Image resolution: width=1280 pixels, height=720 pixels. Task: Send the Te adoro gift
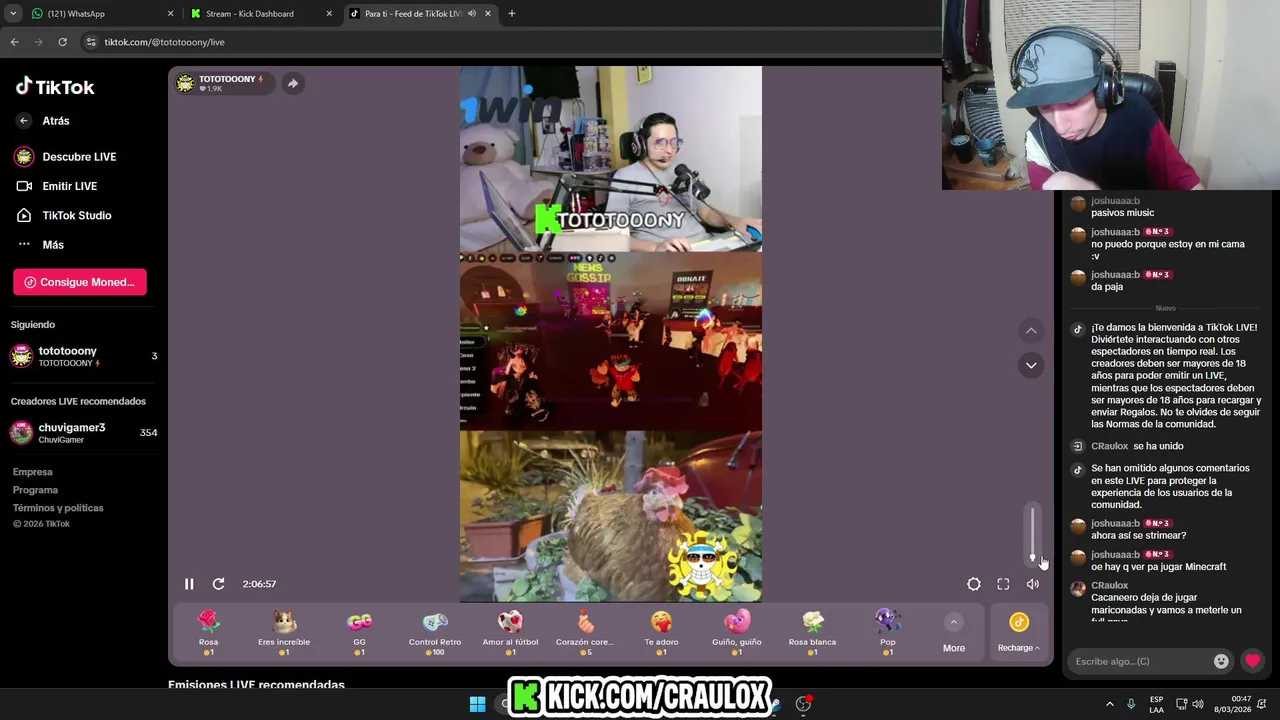point(661,632)
